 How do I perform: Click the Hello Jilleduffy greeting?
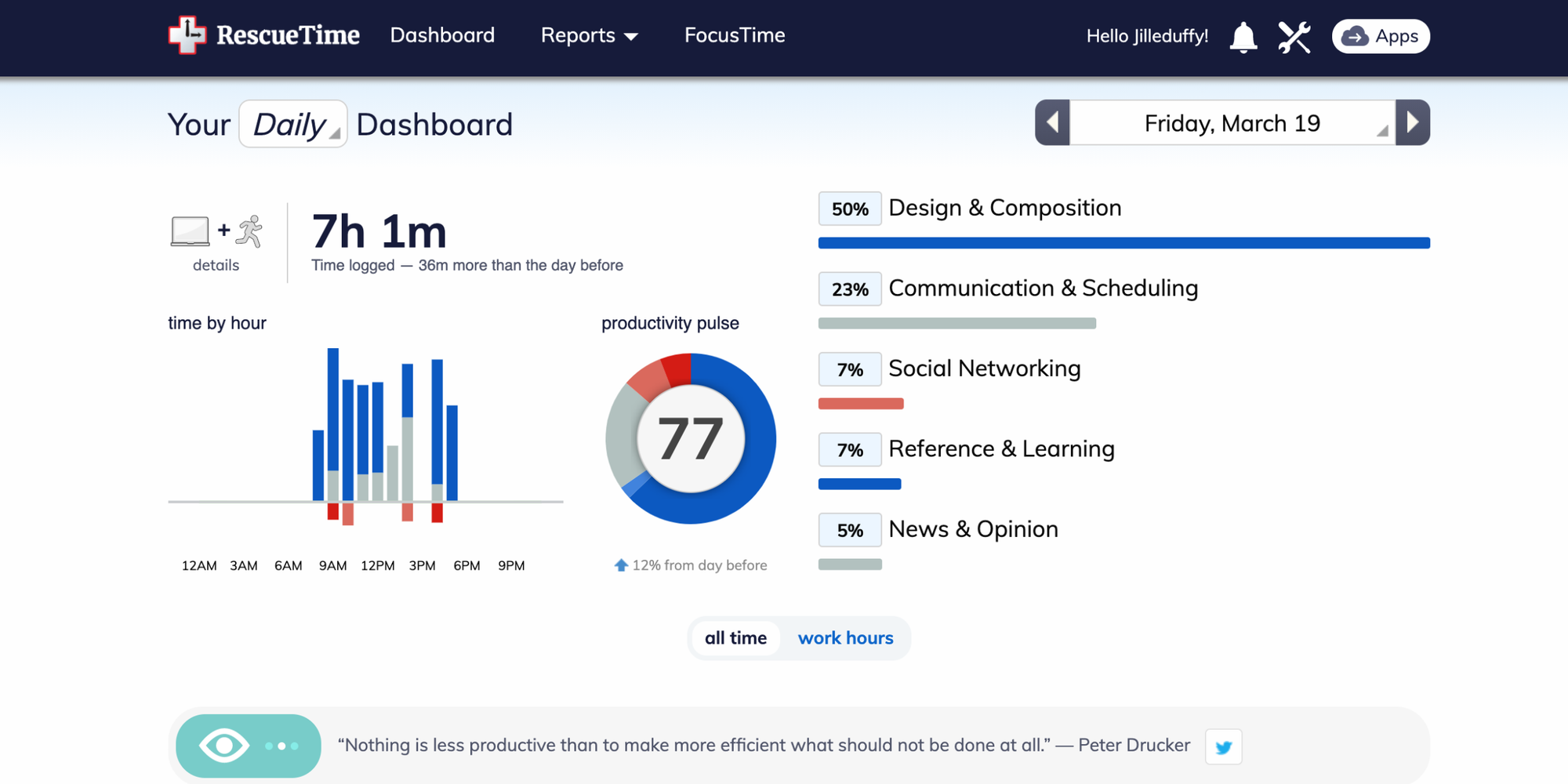(x=1147, y=36)
